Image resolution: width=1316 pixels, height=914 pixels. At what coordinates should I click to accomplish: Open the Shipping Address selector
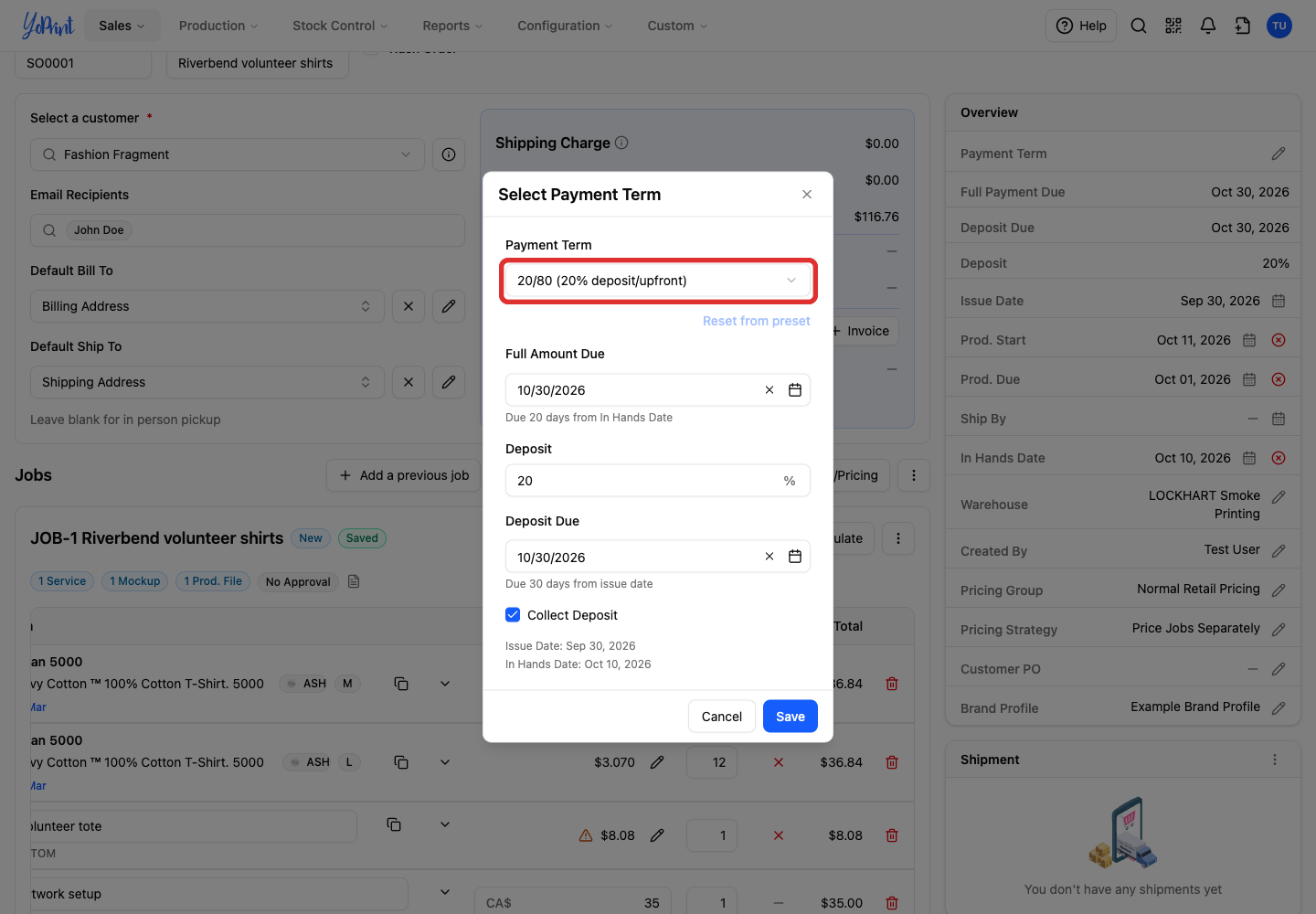click(206, 382)
